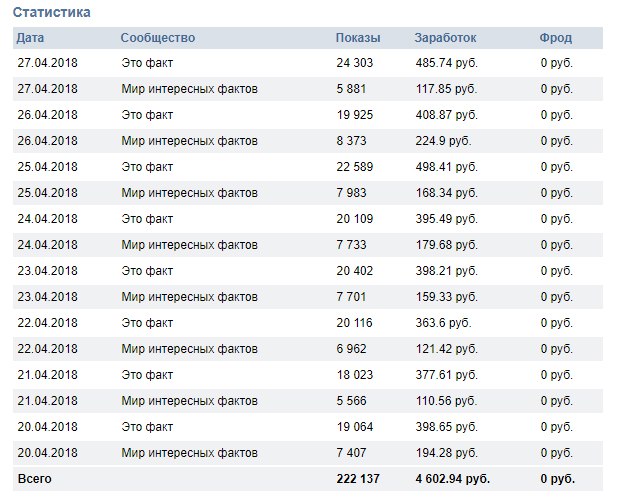Click the Фрод column header
The image size is (619, 504).
point(555,38)
